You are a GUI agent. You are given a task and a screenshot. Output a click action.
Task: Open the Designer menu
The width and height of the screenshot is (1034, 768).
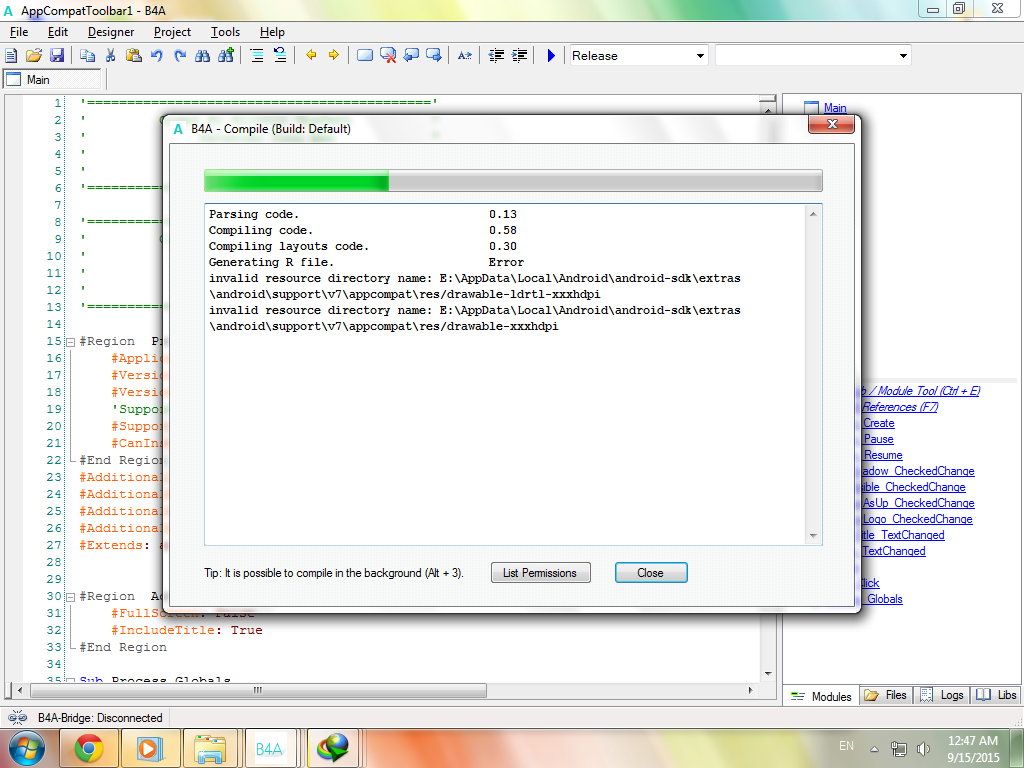click(x=110, y=32)
